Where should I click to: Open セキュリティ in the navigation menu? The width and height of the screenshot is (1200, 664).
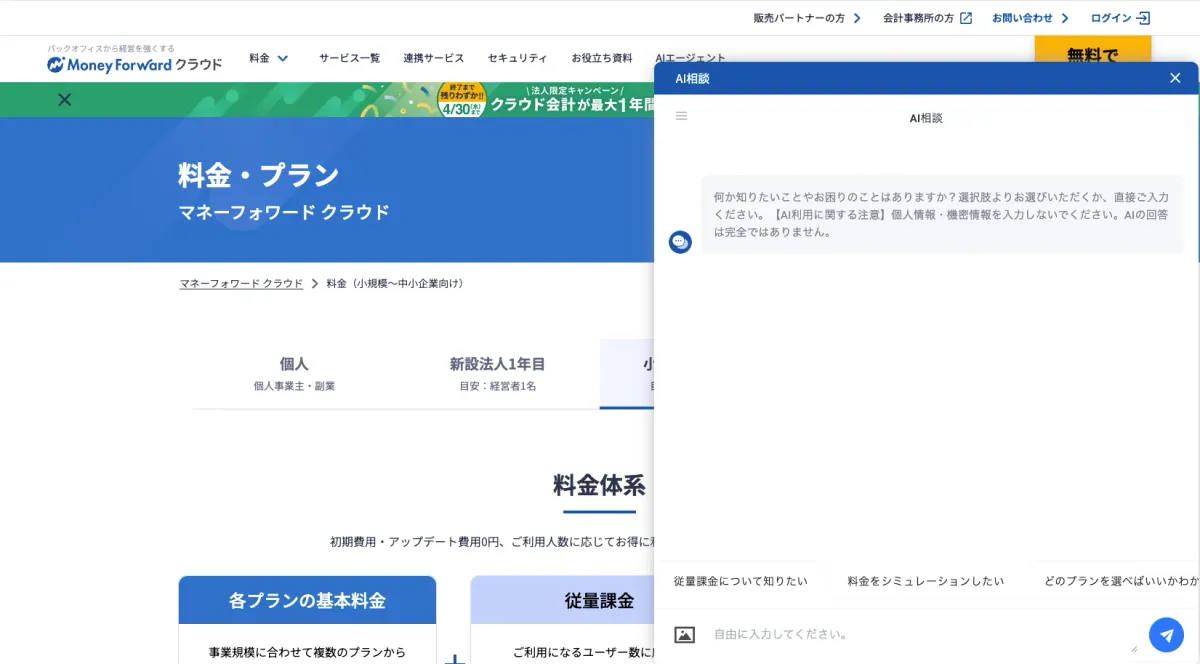tap(518, 58)
